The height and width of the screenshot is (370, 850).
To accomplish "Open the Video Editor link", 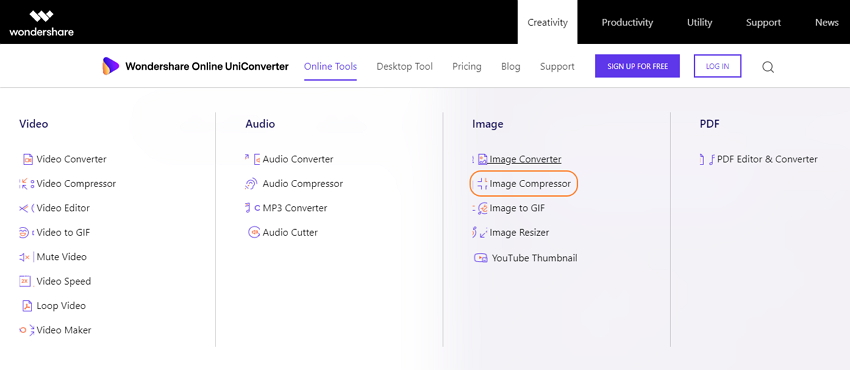I will tap(63, 208).
